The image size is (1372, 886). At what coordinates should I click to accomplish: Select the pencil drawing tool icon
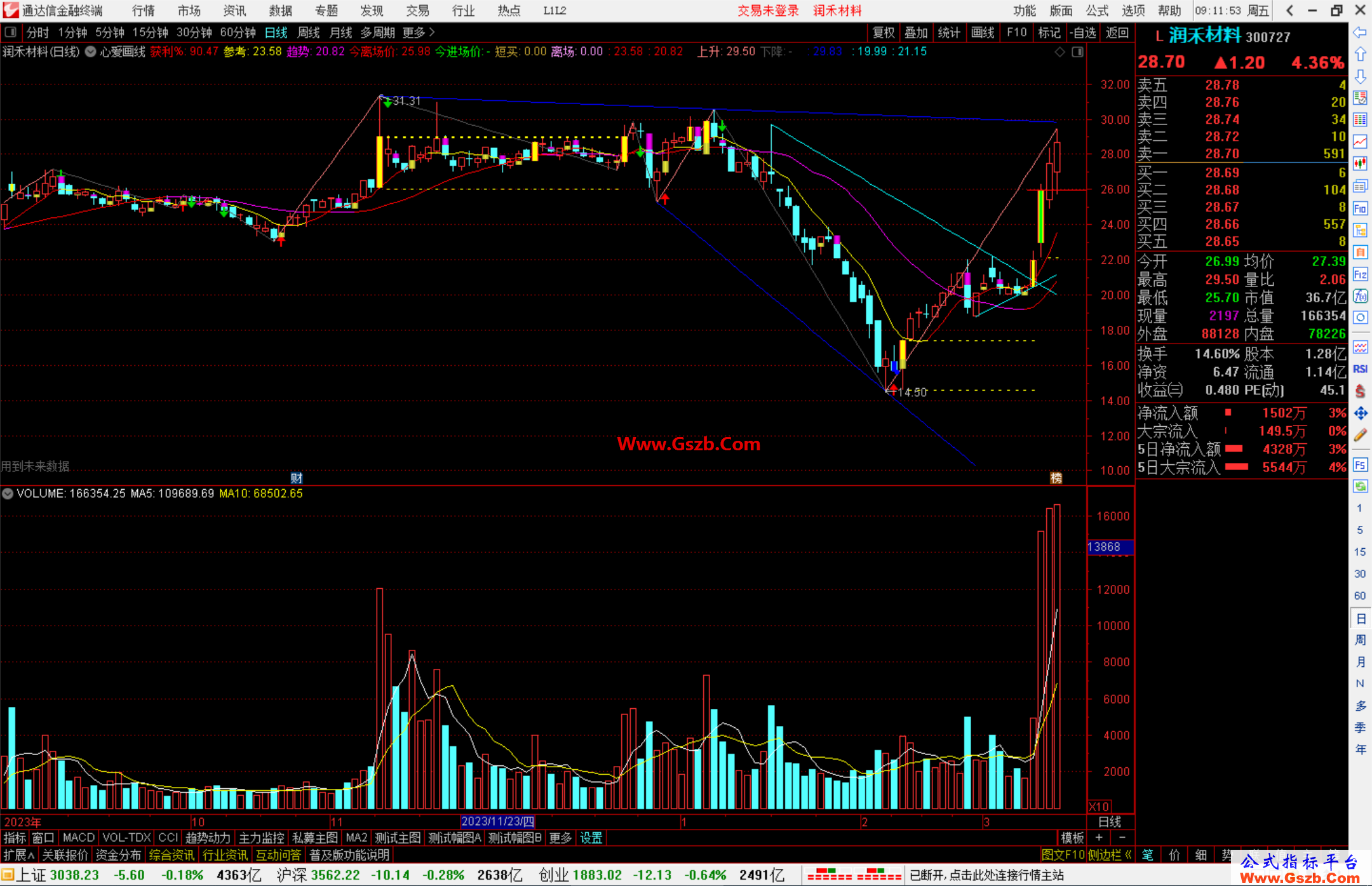(x=1360, y=435)
